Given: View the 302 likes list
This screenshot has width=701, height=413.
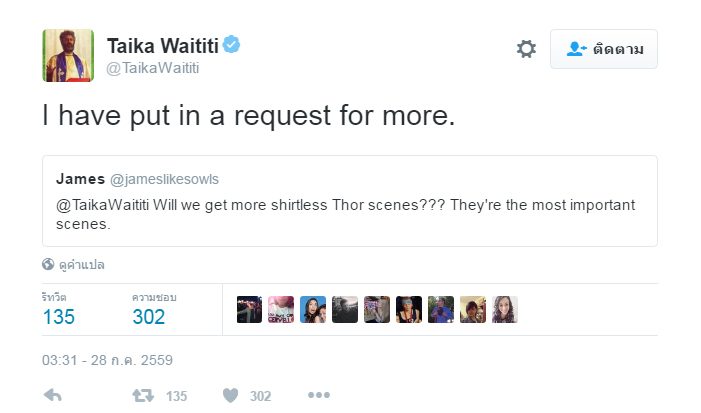Looking at the screenshot, I should pos(148,317).
